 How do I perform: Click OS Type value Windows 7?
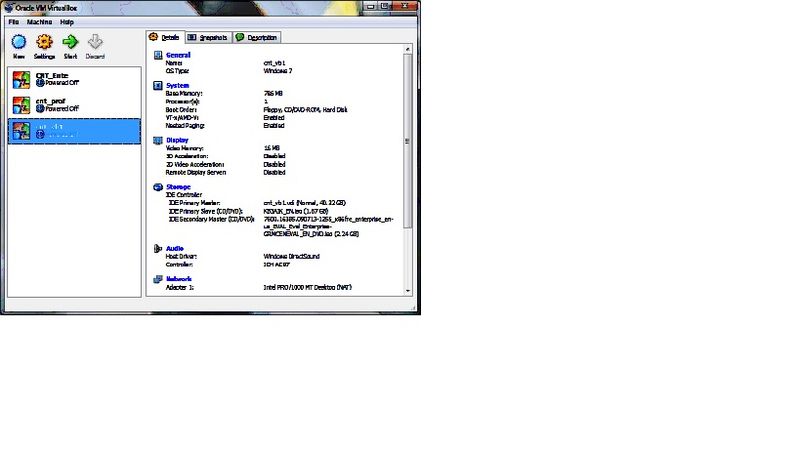(278, 71)
